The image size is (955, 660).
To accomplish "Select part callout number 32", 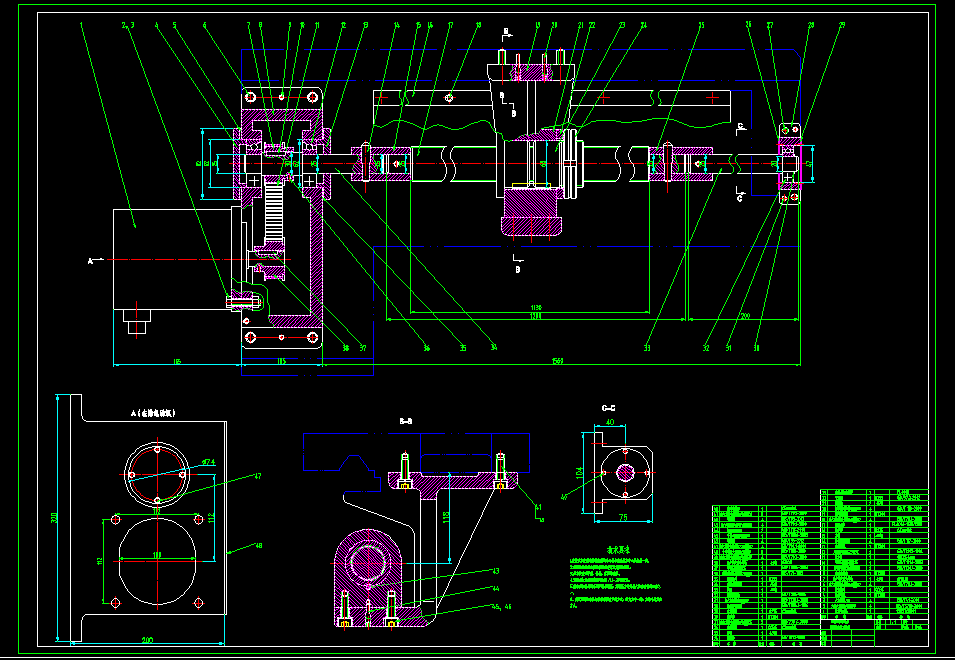I will [706, 348].
